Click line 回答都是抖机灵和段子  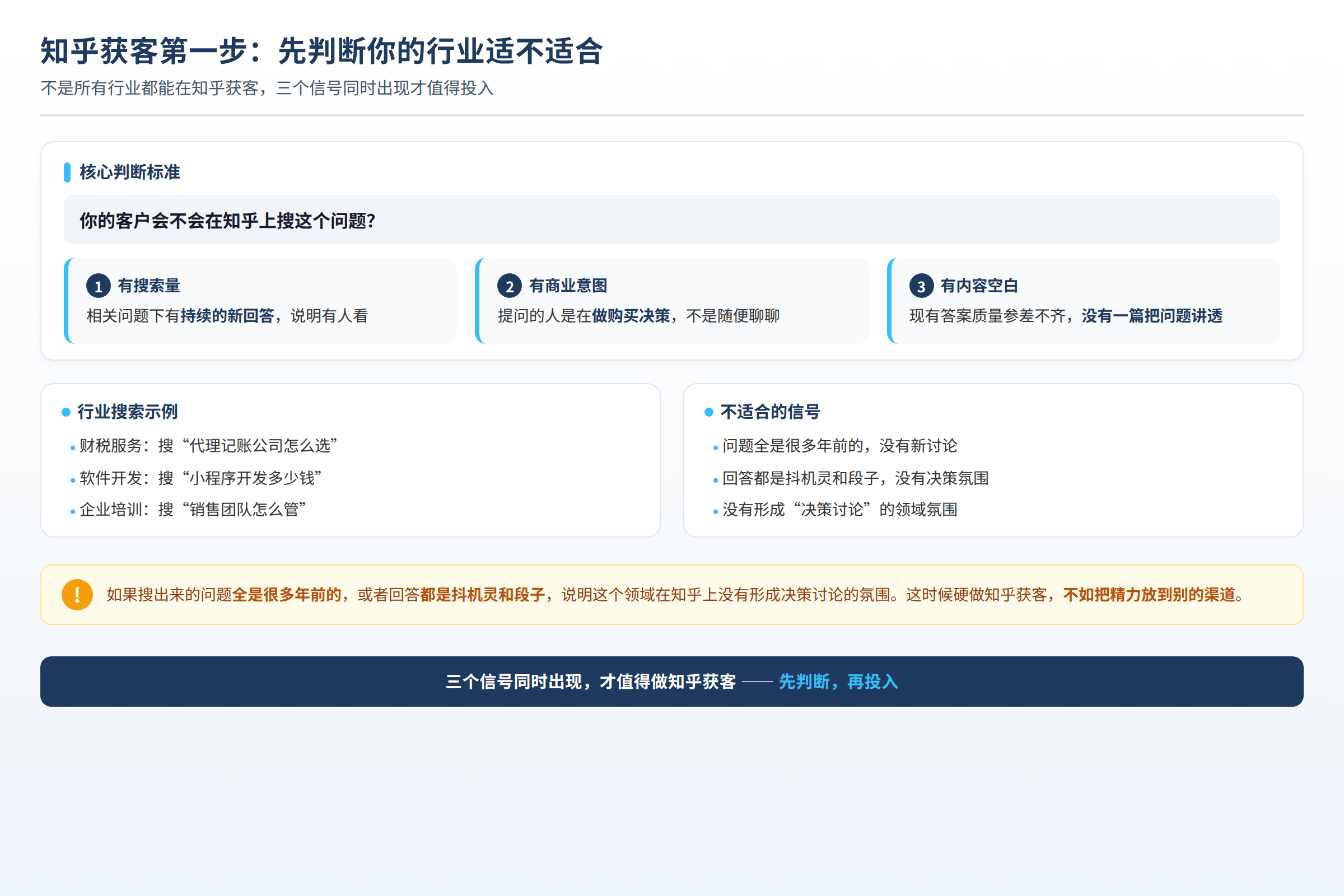800,478
